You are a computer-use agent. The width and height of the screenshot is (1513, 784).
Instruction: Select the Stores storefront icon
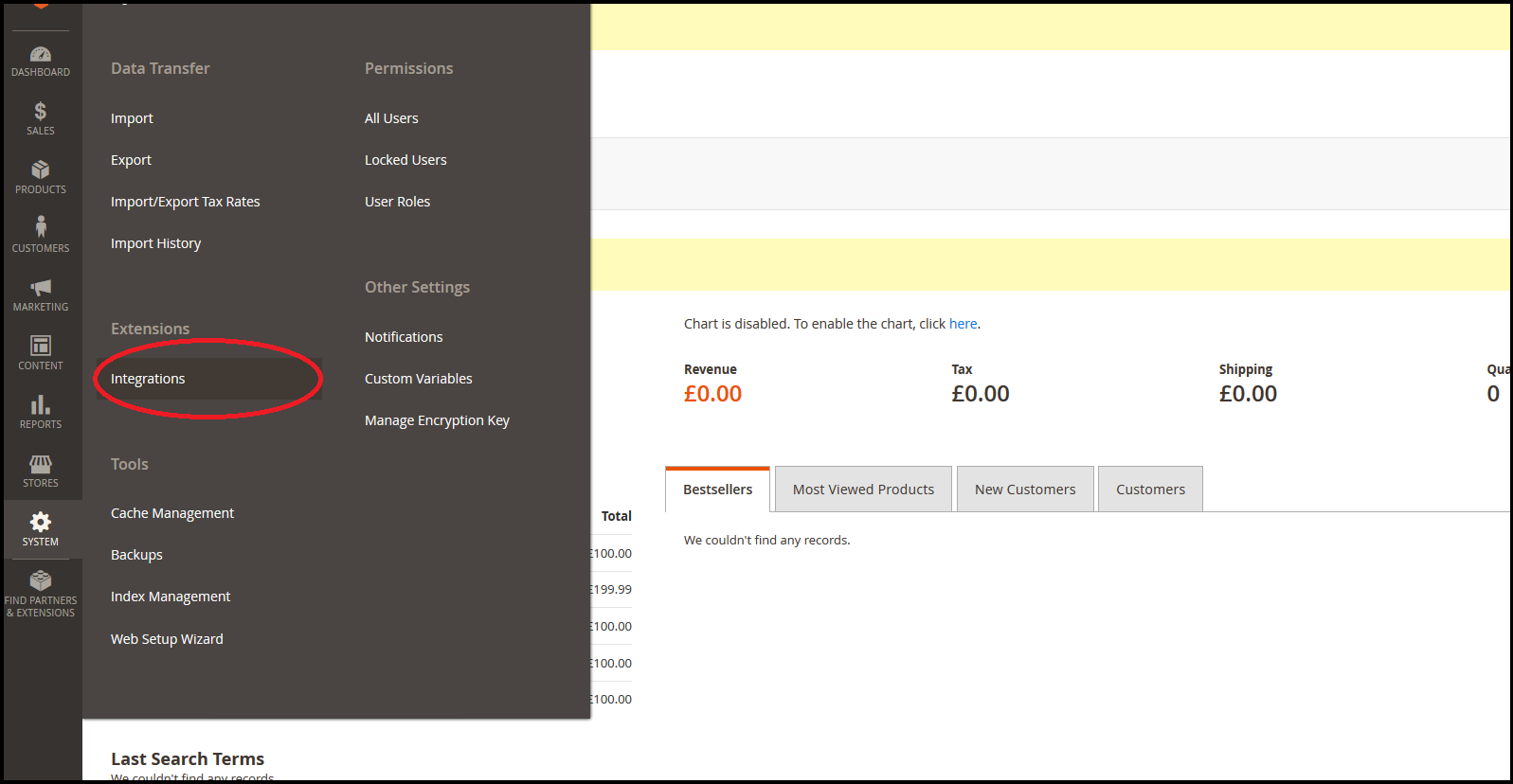(x=41, y=464)
